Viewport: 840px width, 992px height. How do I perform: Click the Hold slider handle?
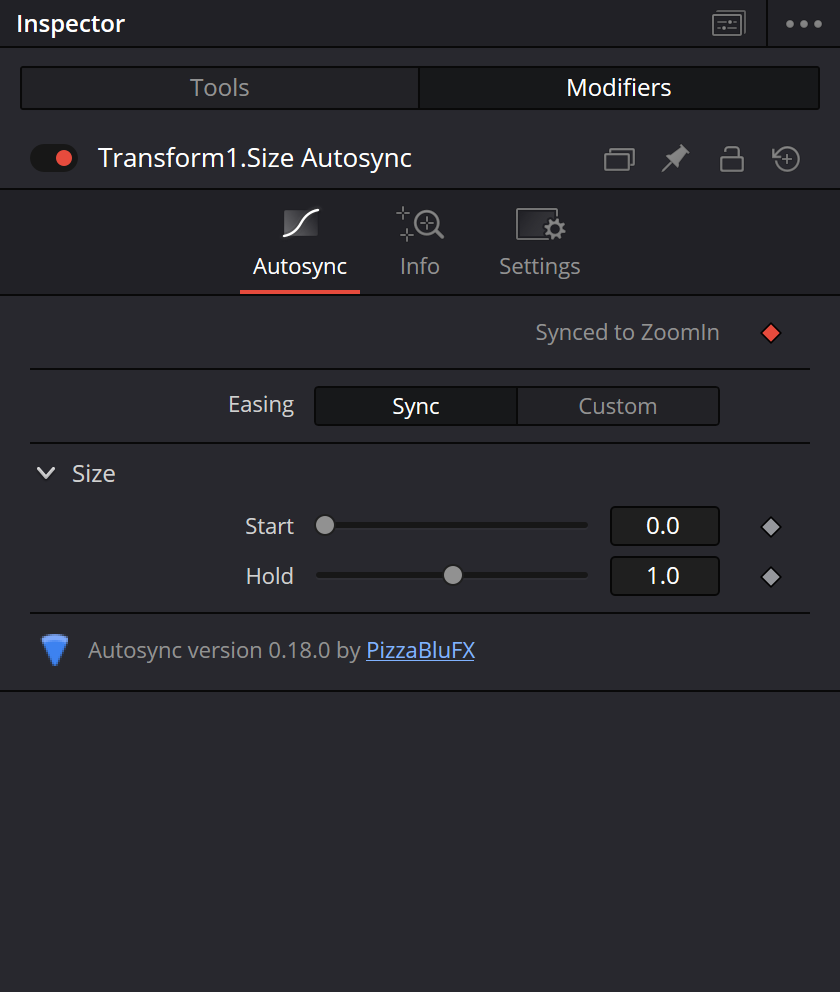click(x=453, y=575)
